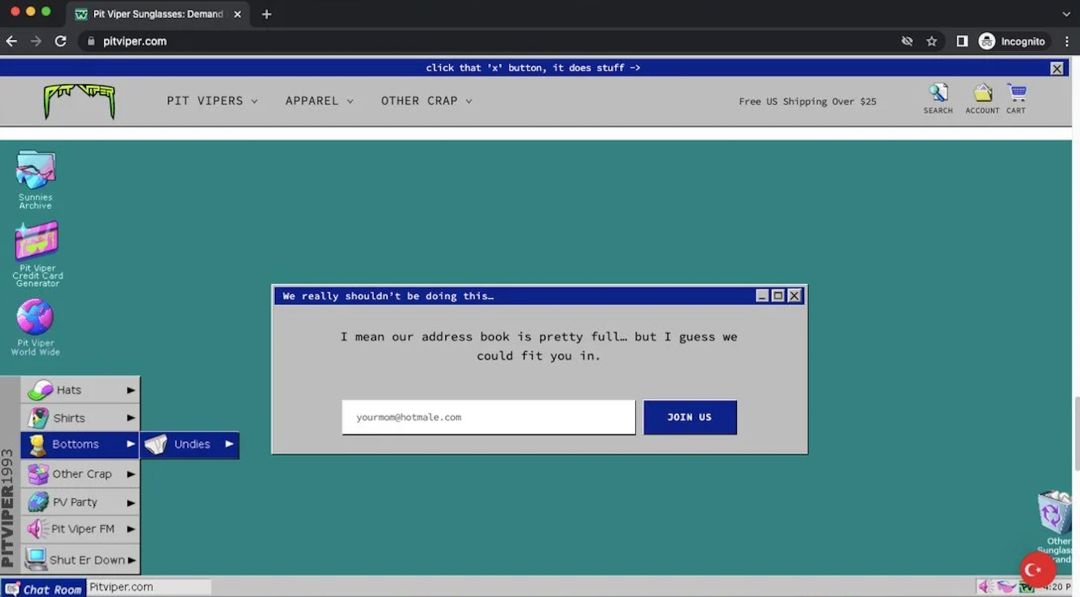
Task: Expand the Apparel navigation dropdown
Action: coord(319,101)
